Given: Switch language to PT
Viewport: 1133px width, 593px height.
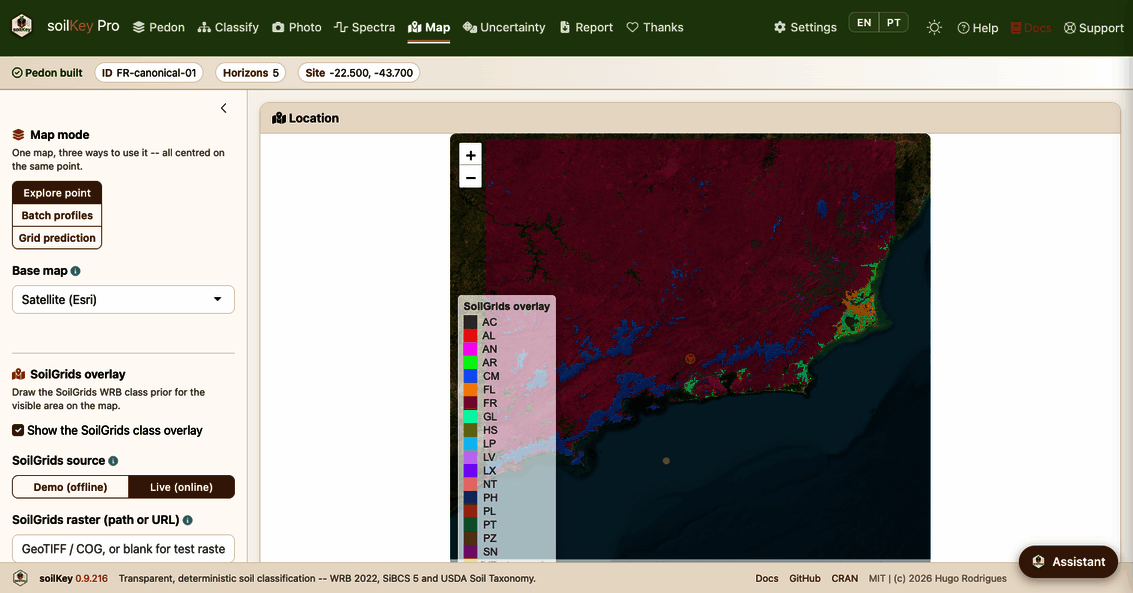Looking at the screenshot, I should pyautogui.click(x=894, y=22).
